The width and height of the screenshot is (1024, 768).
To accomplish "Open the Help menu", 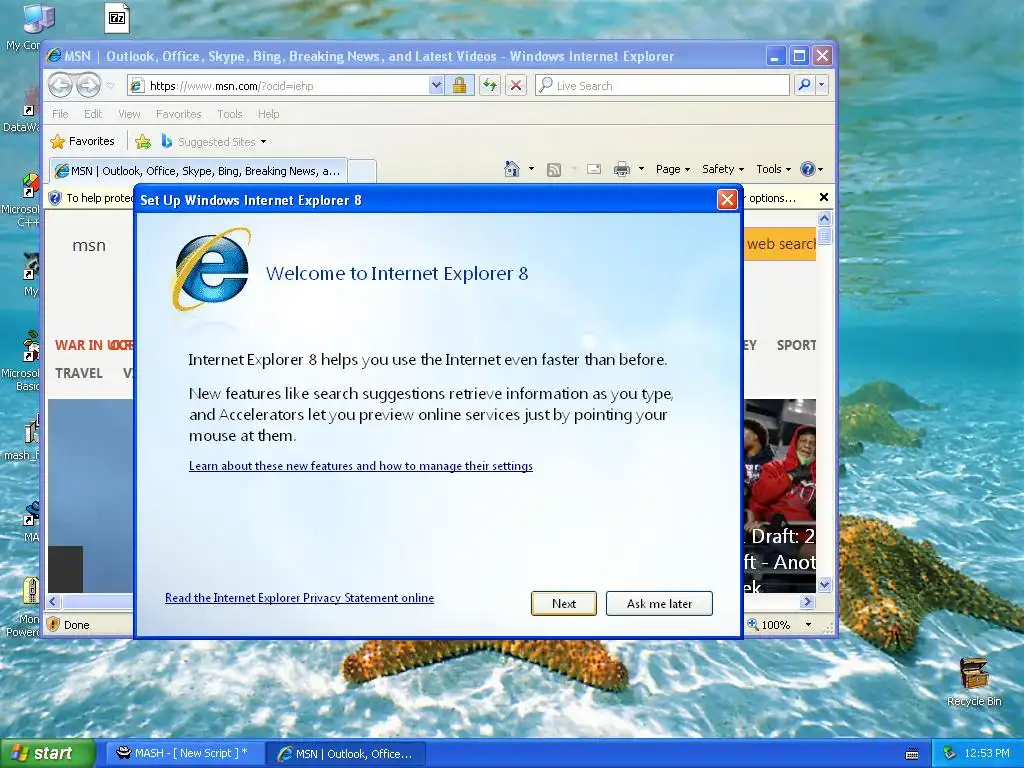I will click(268, 114).
